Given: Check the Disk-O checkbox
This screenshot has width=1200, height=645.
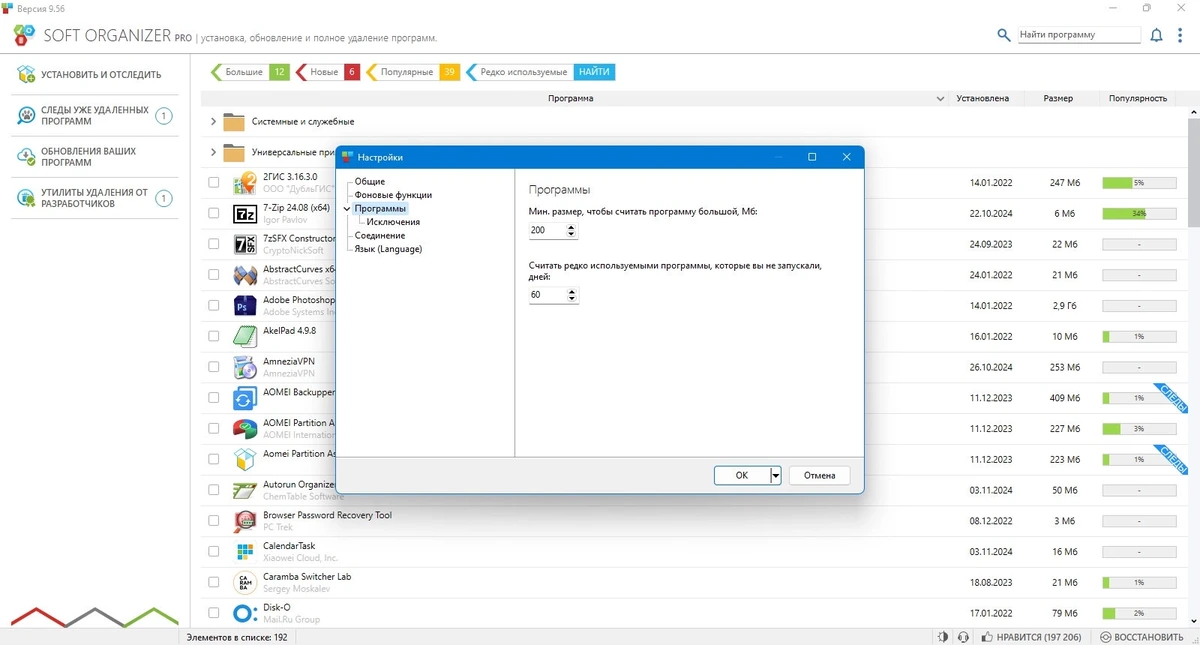Looking at the screenshot, I should coord(214,612).
